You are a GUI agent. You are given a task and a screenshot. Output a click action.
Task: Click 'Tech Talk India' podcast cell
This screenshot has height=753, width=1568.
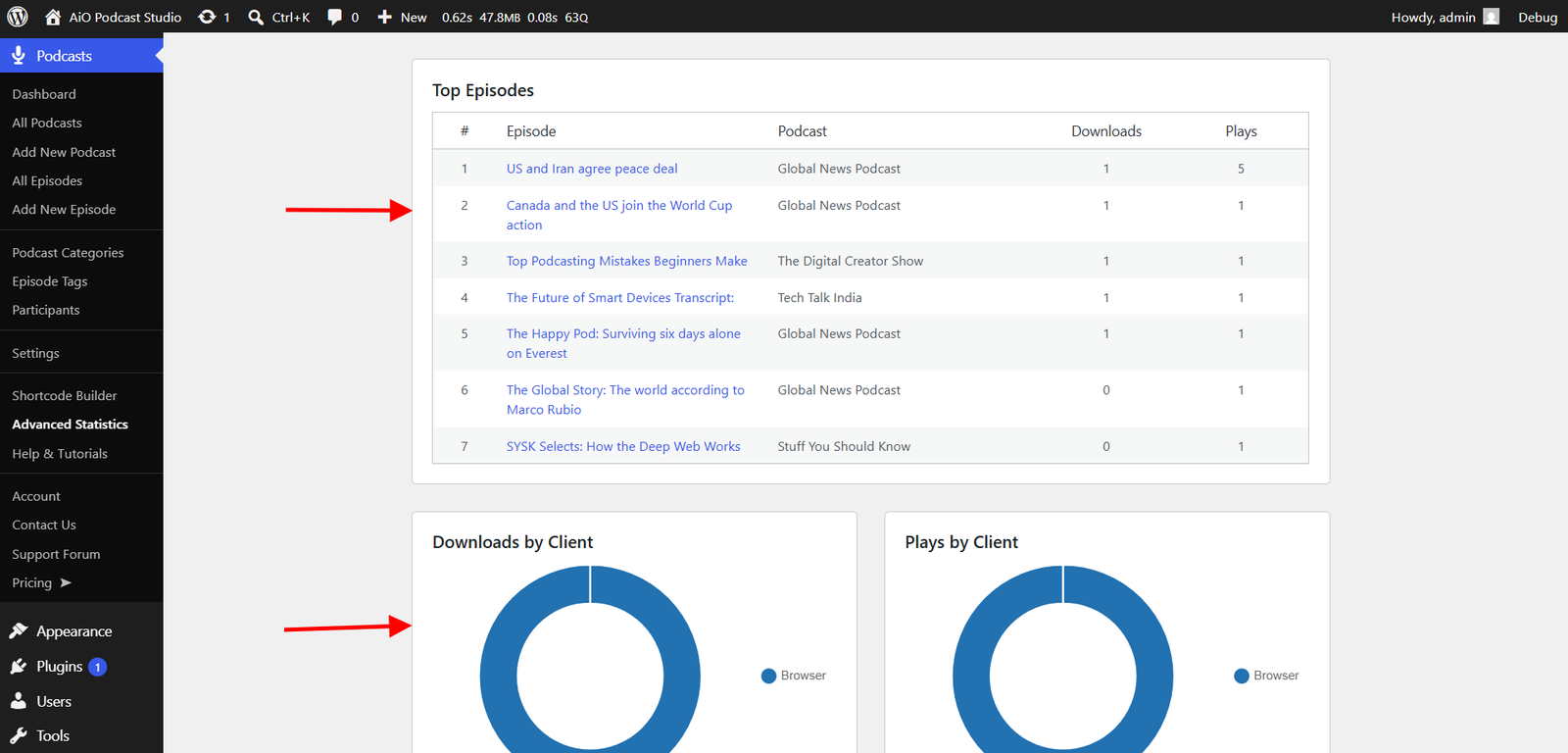tap(820, 297)
